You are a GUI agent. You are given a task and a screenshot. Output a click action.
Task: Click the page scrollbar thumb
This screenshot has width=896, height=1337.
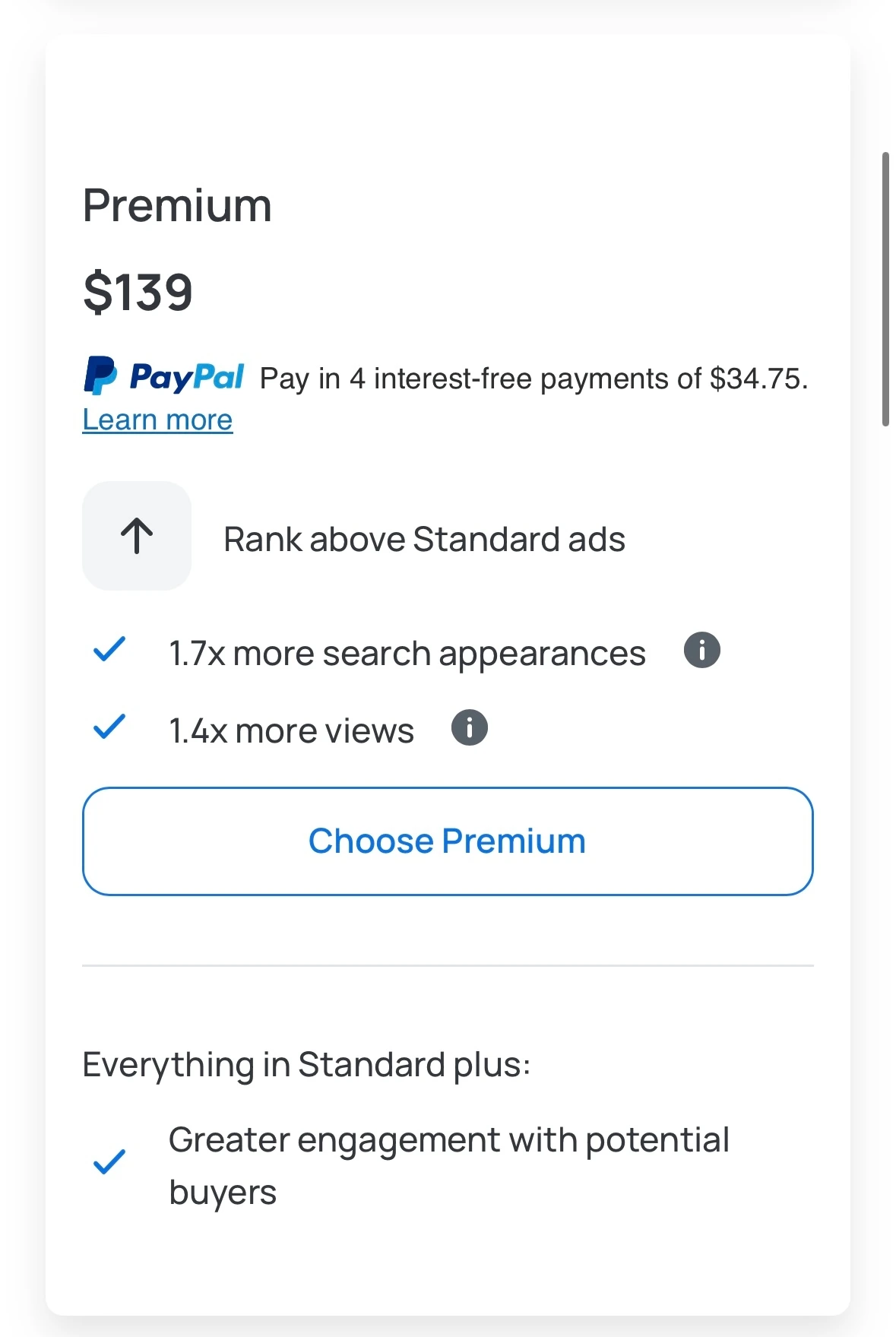pyautogui.click(x=885, y=289)
